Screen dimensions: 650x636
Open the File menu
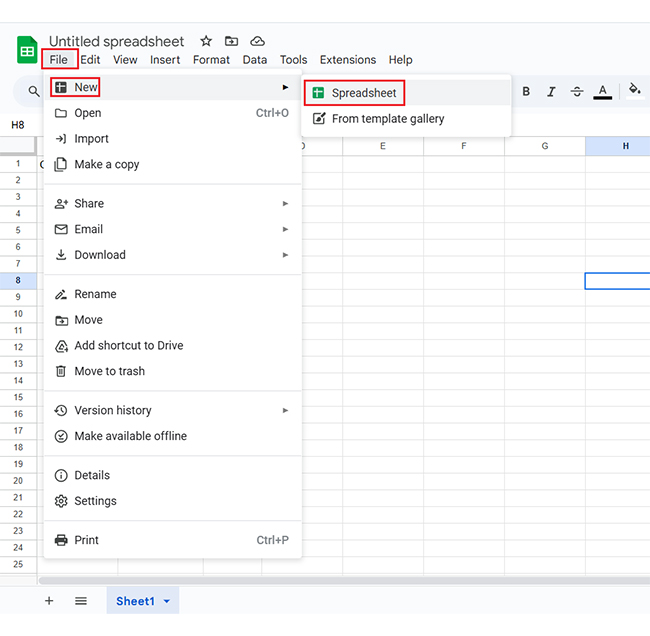(x=58, y=60)
